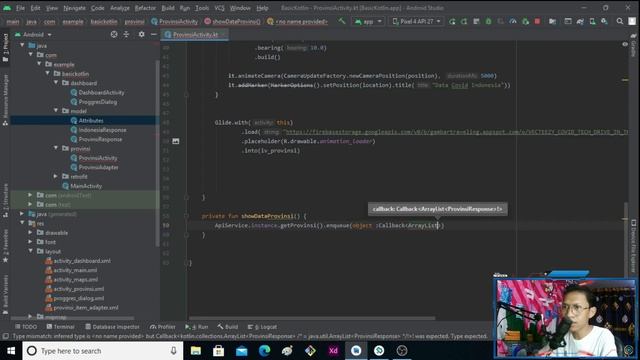Open the Refactor menu
Screen dimensions: 640x360
tap(145, 8)
